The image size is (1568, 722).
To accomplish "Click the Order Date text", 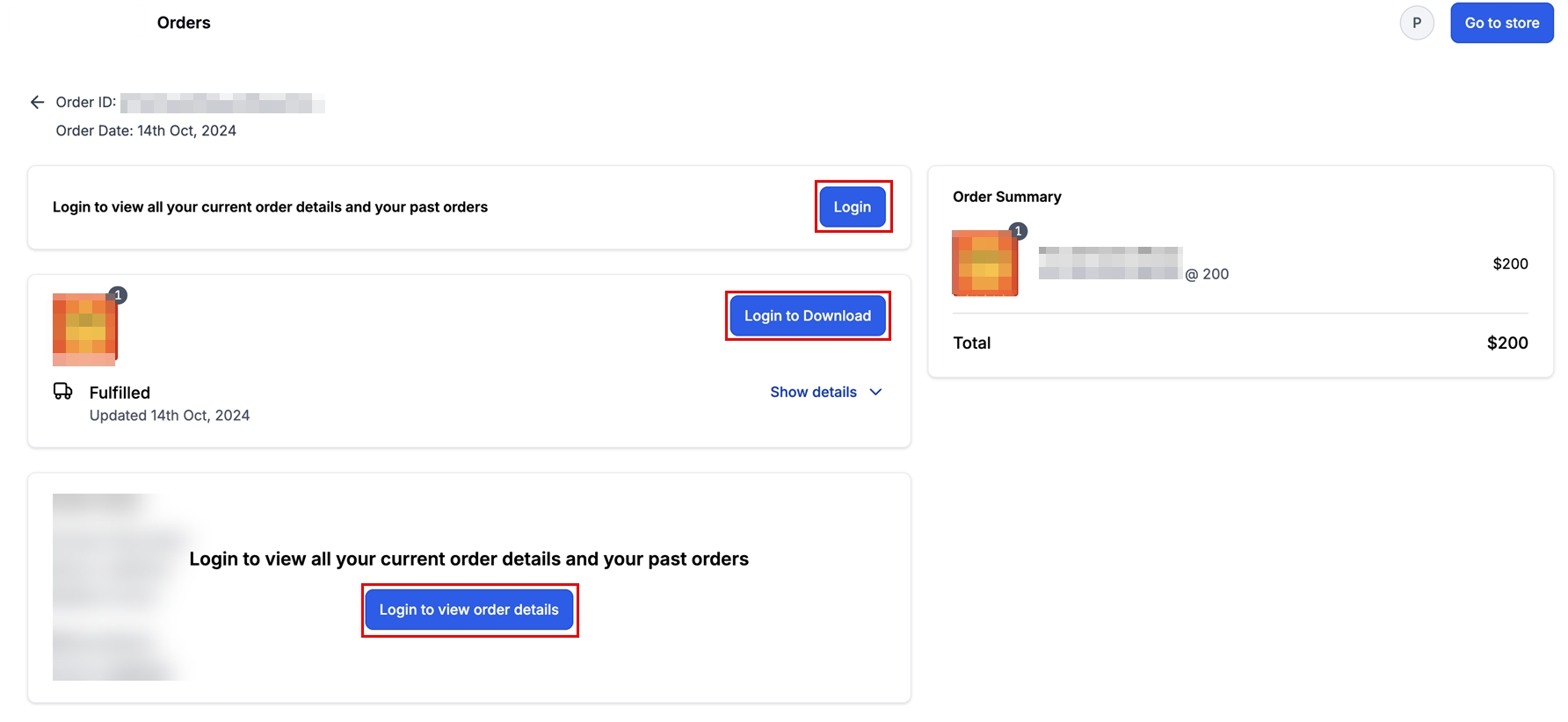I will pyautogui.click(x=146, y=131).
